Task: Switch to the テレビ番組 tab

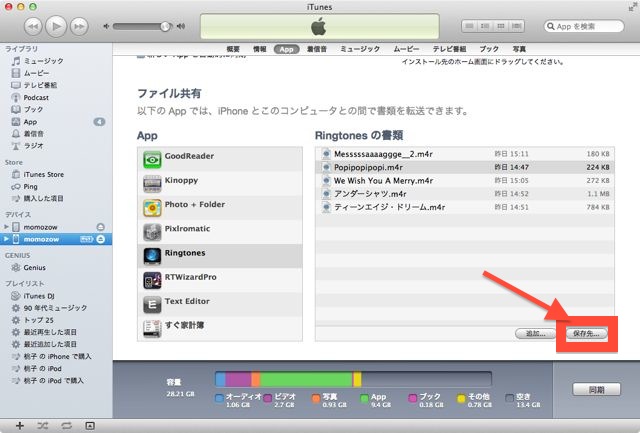Action: tap(449, 49)
